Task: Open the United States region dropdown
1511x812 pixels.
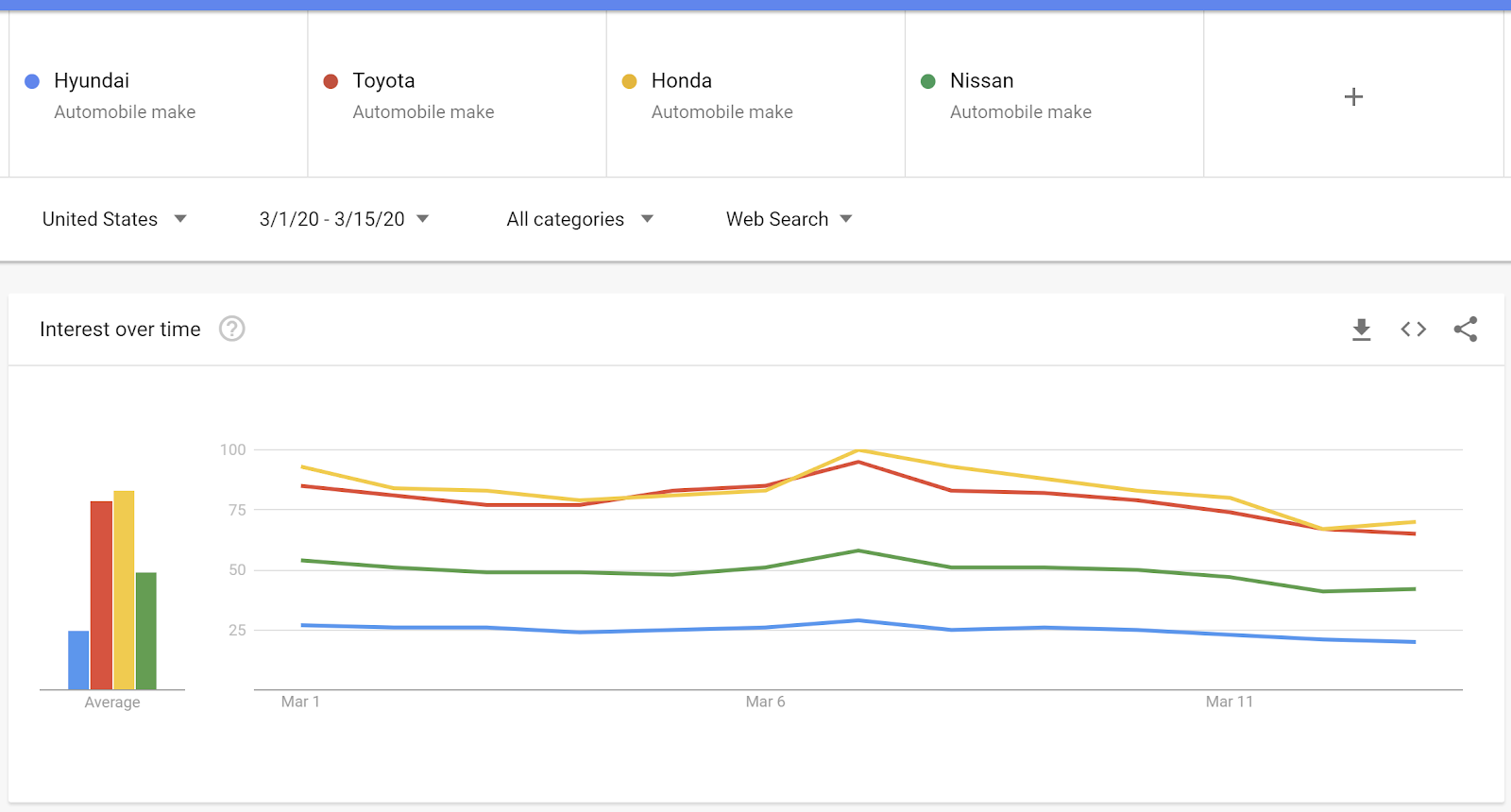Action: pos(114,219)
